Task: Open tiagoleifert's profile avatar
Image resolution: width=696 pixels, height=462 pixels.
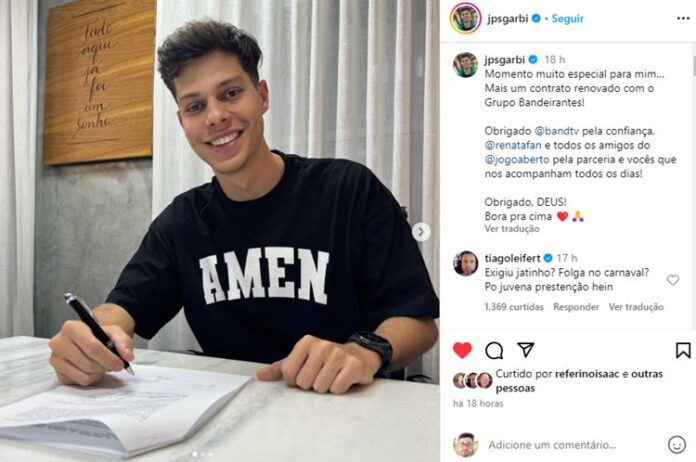Action: (x=465, y=263)
